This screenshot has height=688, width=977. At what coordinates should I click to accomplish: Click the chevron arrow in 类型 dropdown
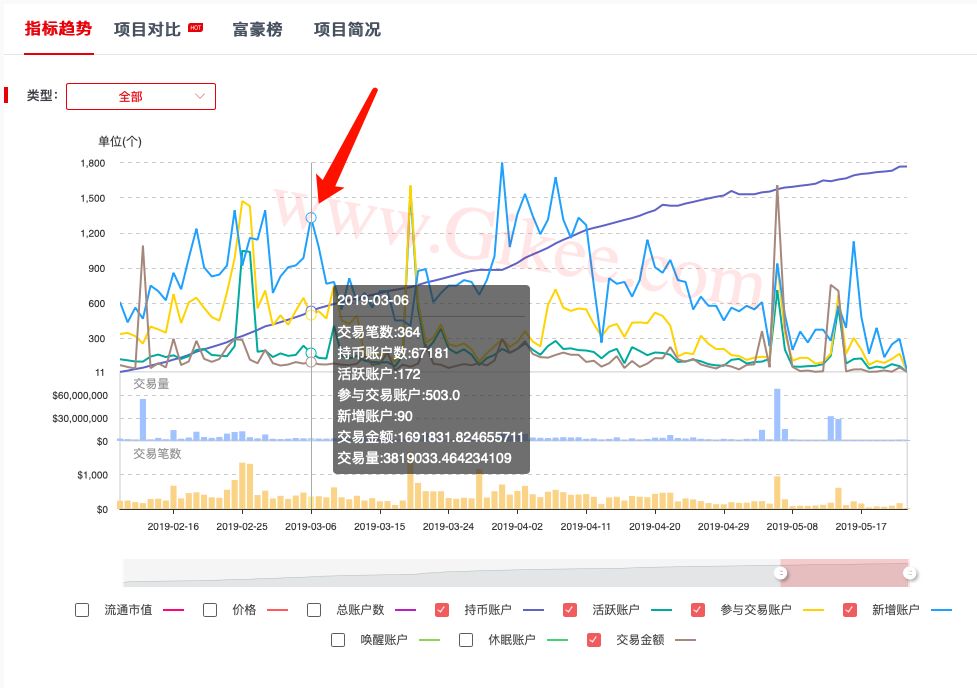(200, 96)
